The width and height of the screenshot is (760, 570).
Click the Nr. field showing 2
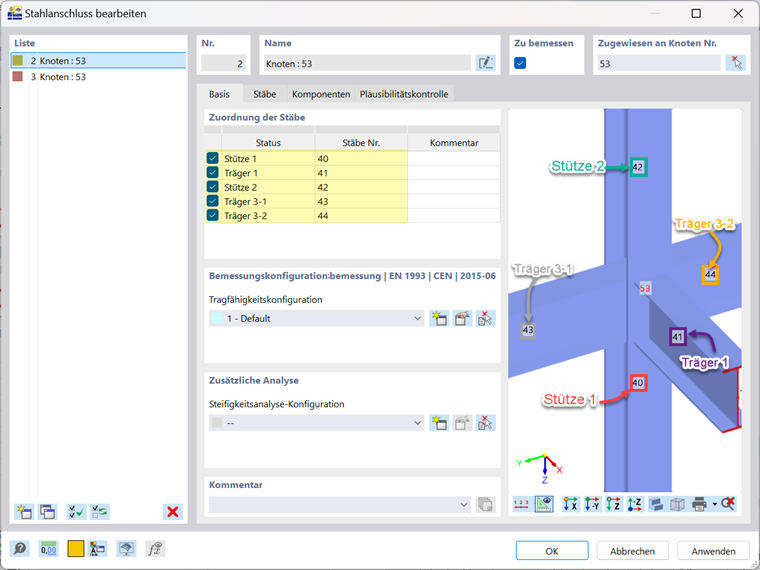223,63
